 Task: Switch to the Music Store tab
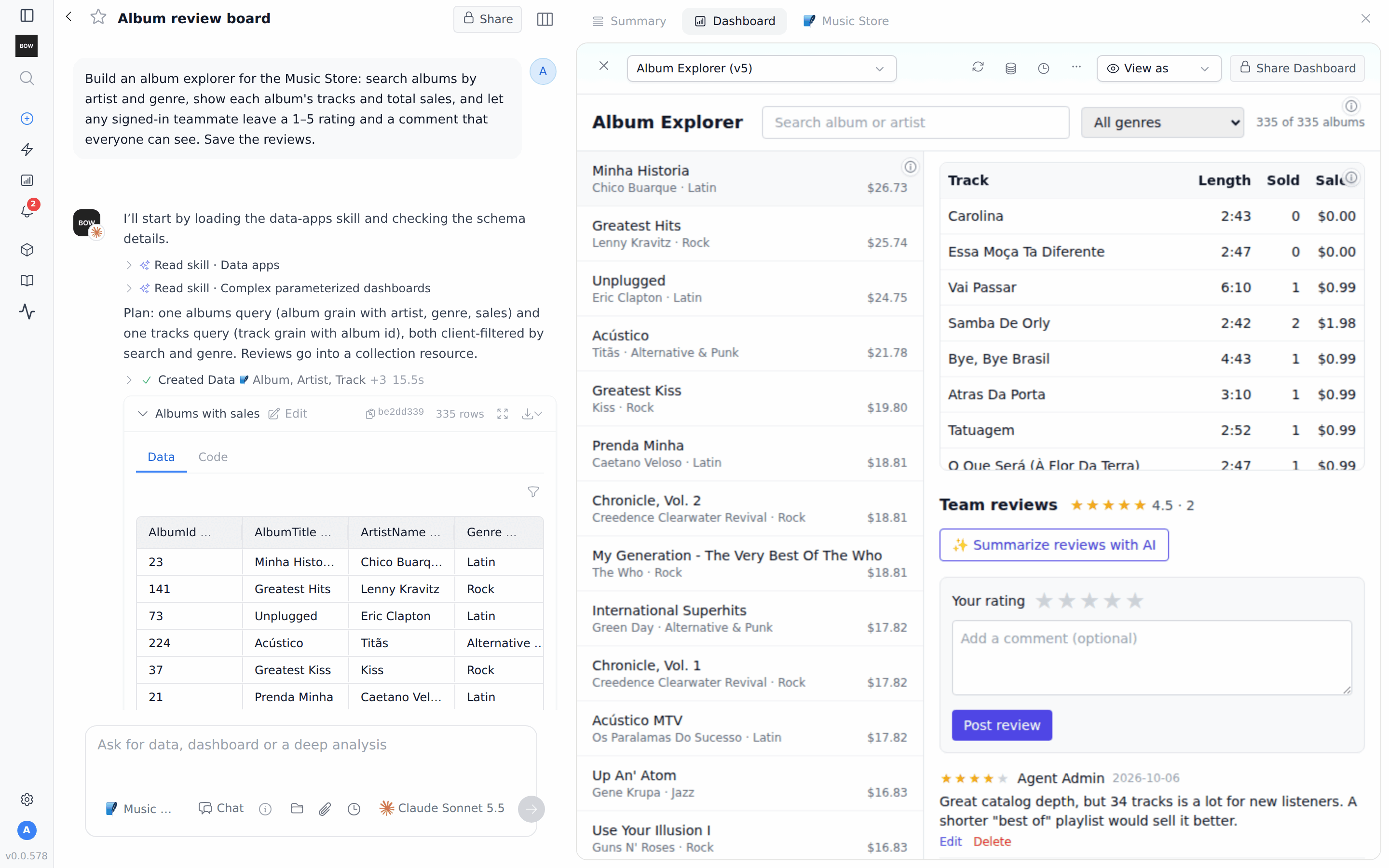point(846,21)
